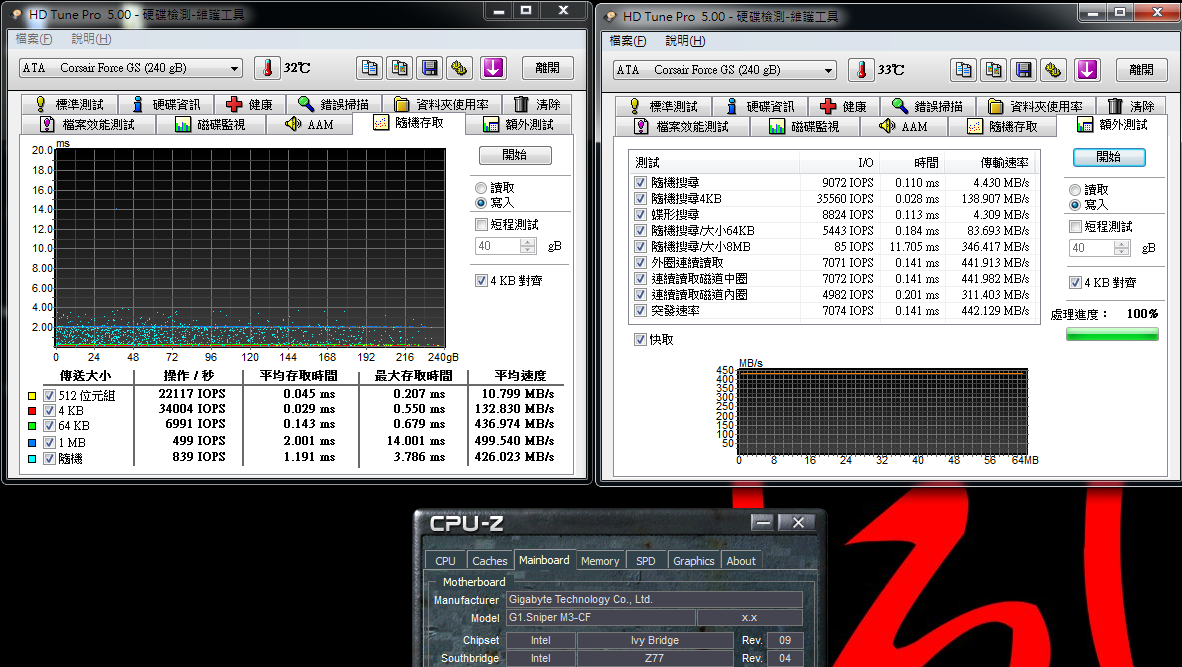Image resolution: width=1182 pixels, height=667 pixels.
Task: Click 離開 button in left window
Action: pyautogui.click(x=548, y=68)
